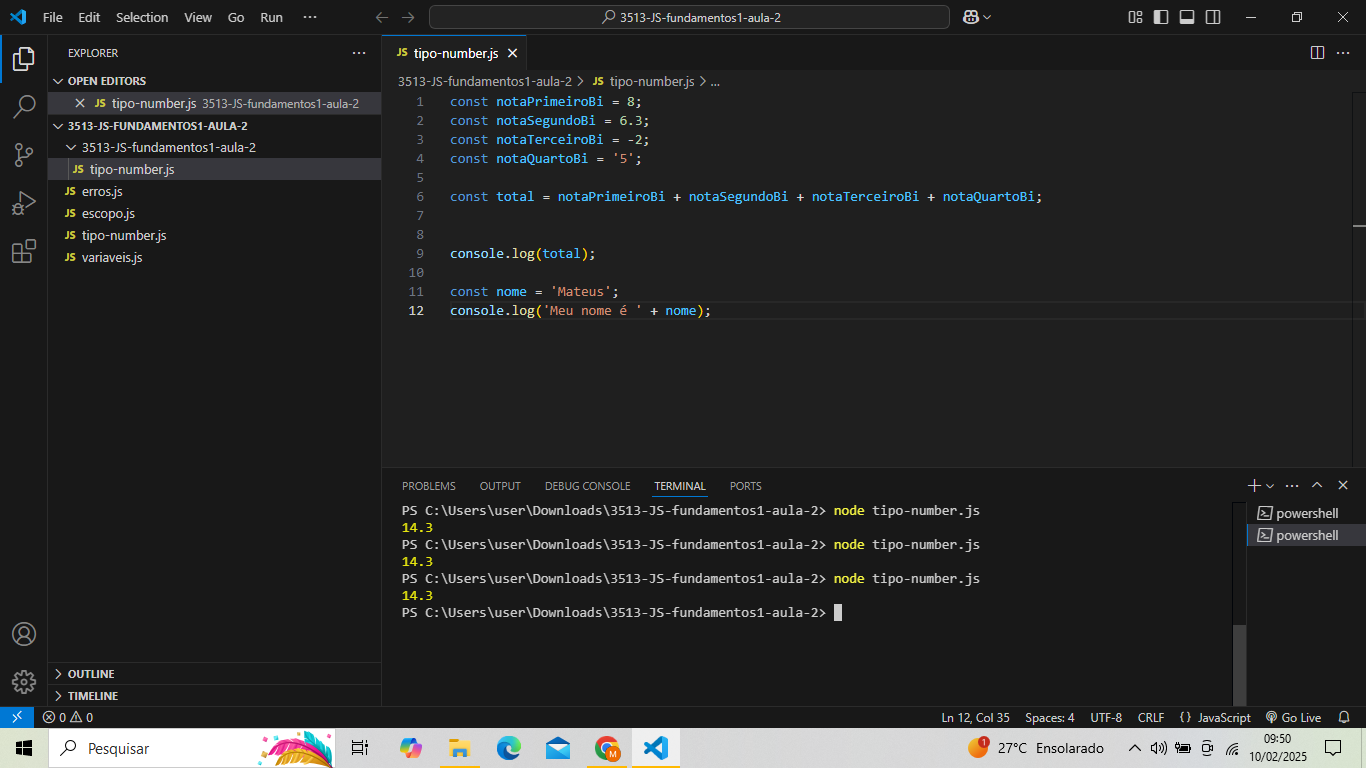Maximize the terminal panel size

[x=1317, y=486]
